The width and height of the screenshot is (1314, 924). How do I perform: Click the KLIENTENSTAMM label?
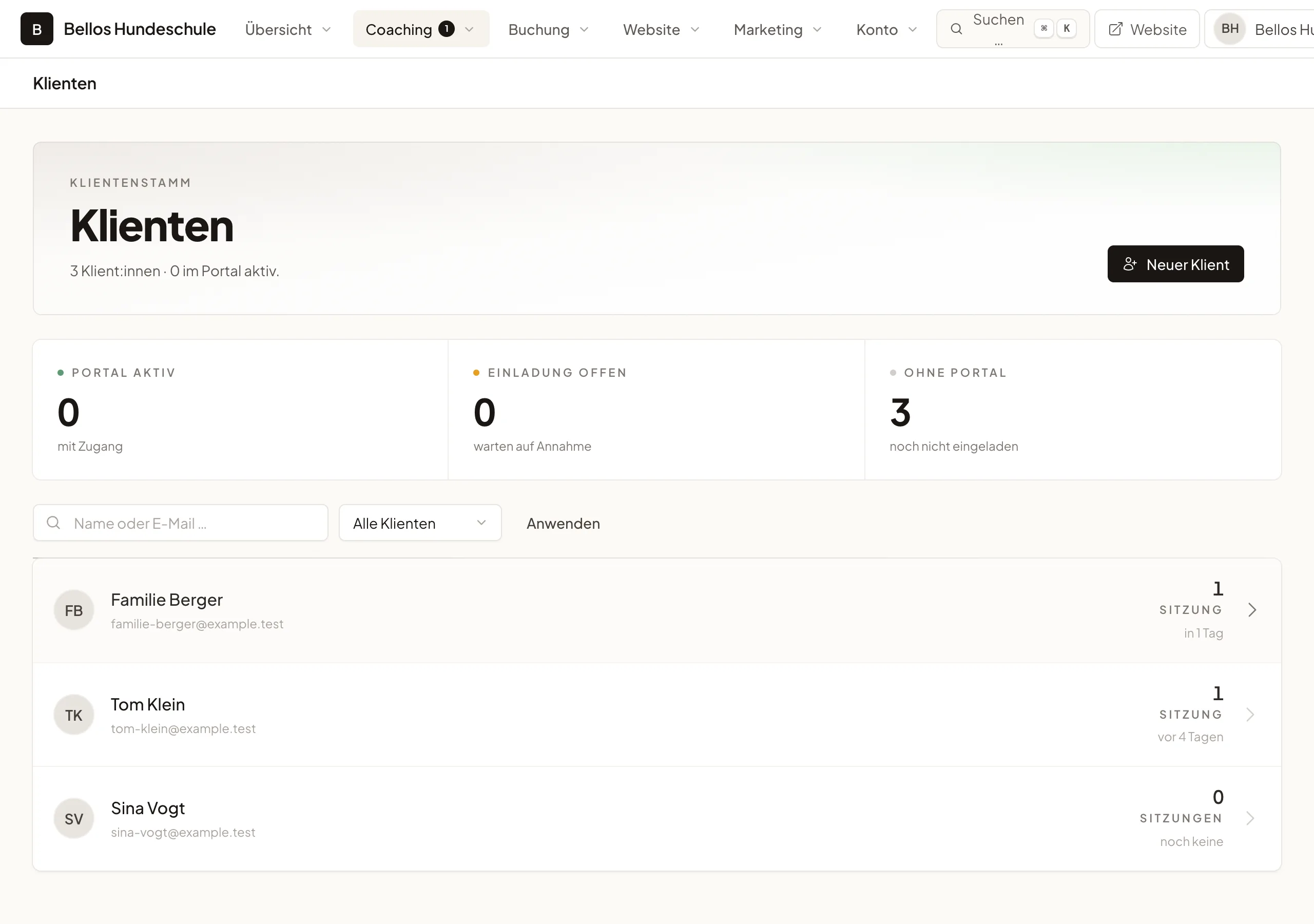click(x=130, y=183)
